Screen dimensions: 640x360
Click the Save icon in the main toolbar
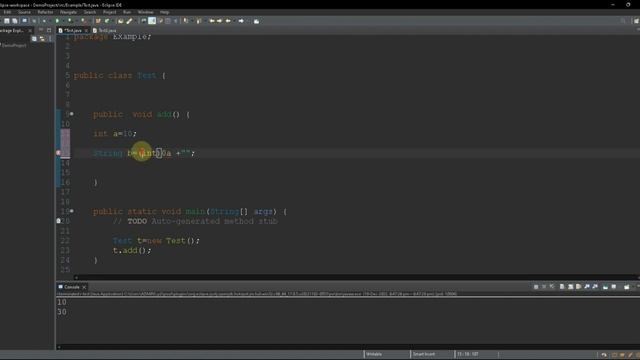7,21
